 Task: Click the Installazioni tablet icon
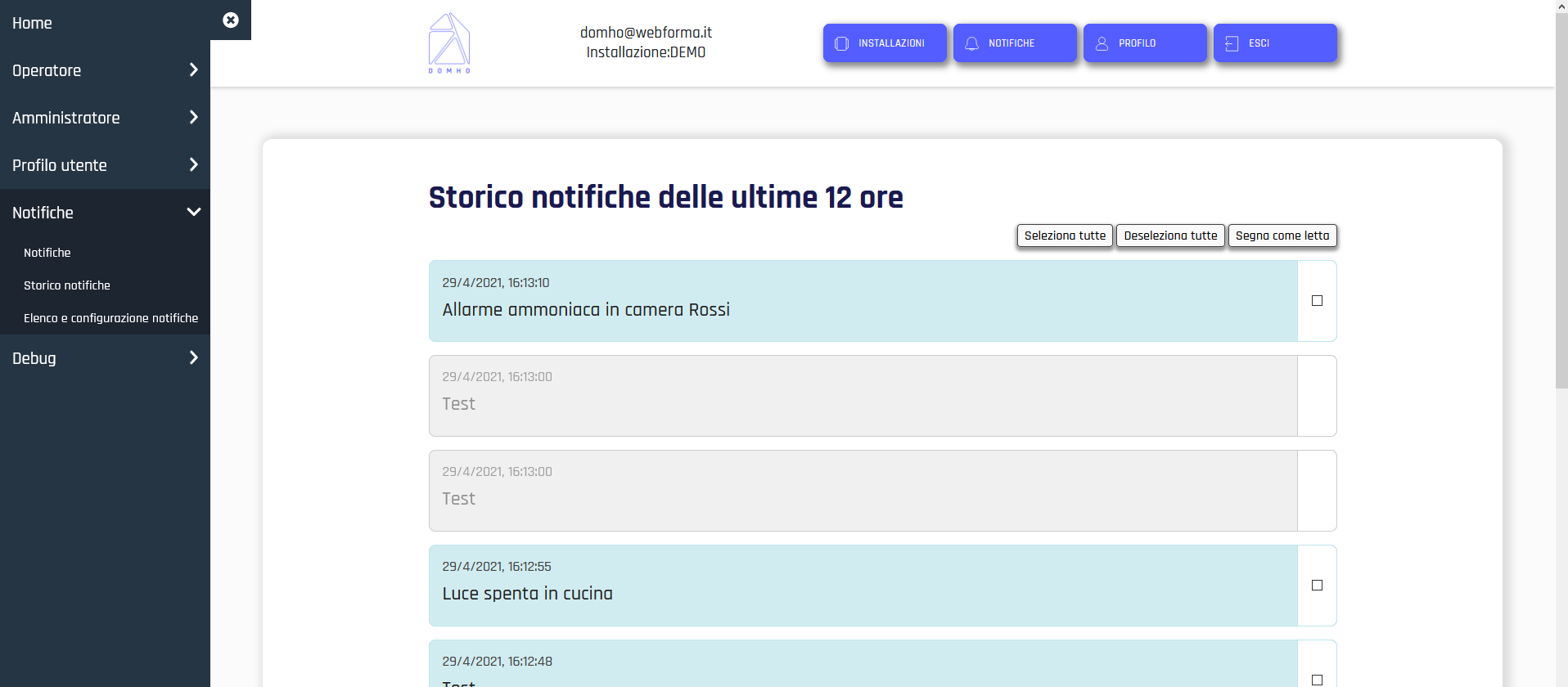tap(841, 43)
